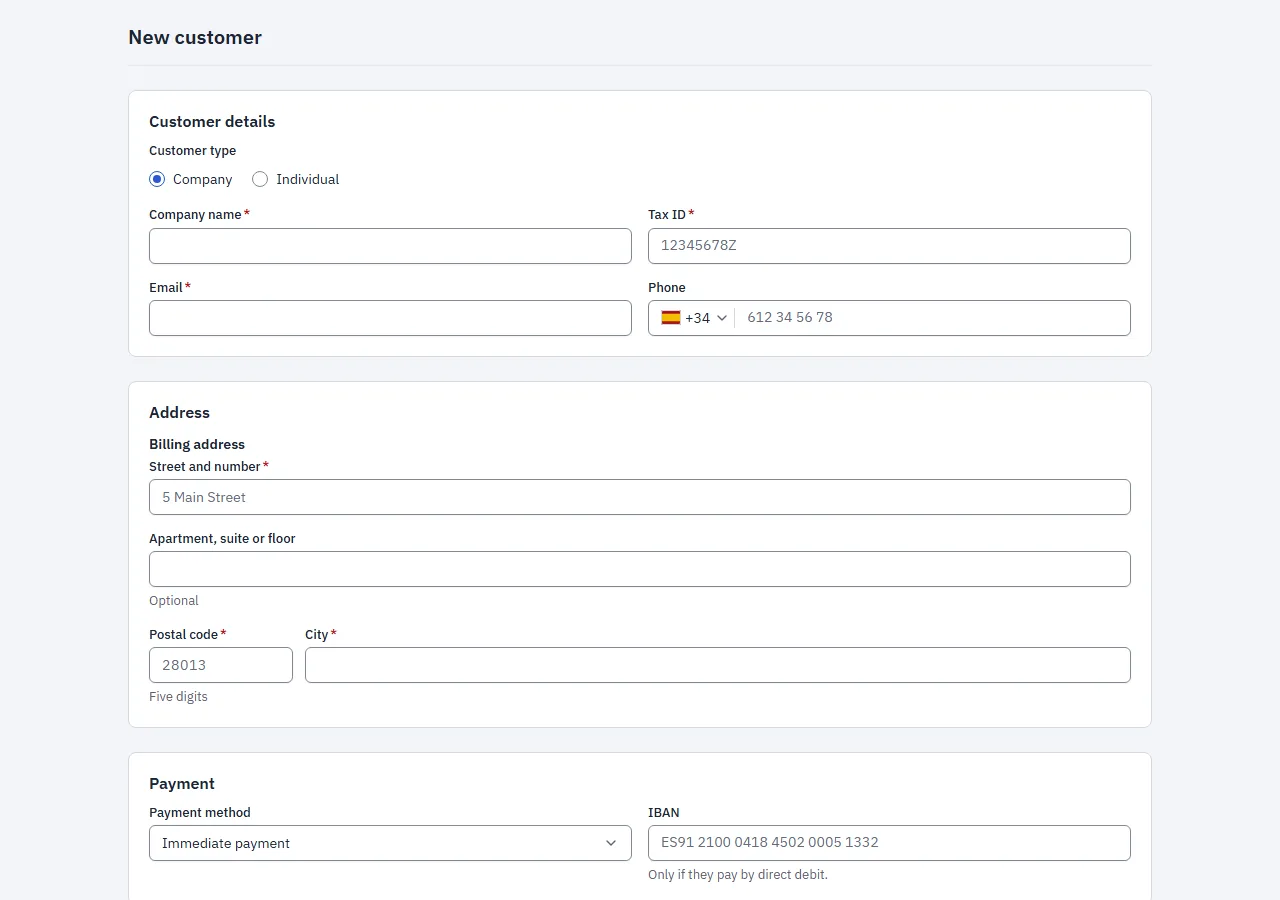Image resolution: width=1280 pixels, height=900 pixels.
Task: Click the Company name input field
Action: (390, 246)
